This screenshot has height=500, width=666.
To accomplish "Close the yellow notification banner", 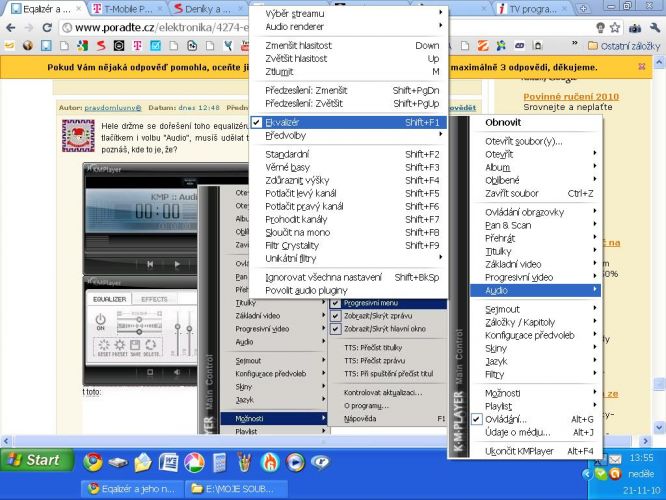I will [642, 67].
